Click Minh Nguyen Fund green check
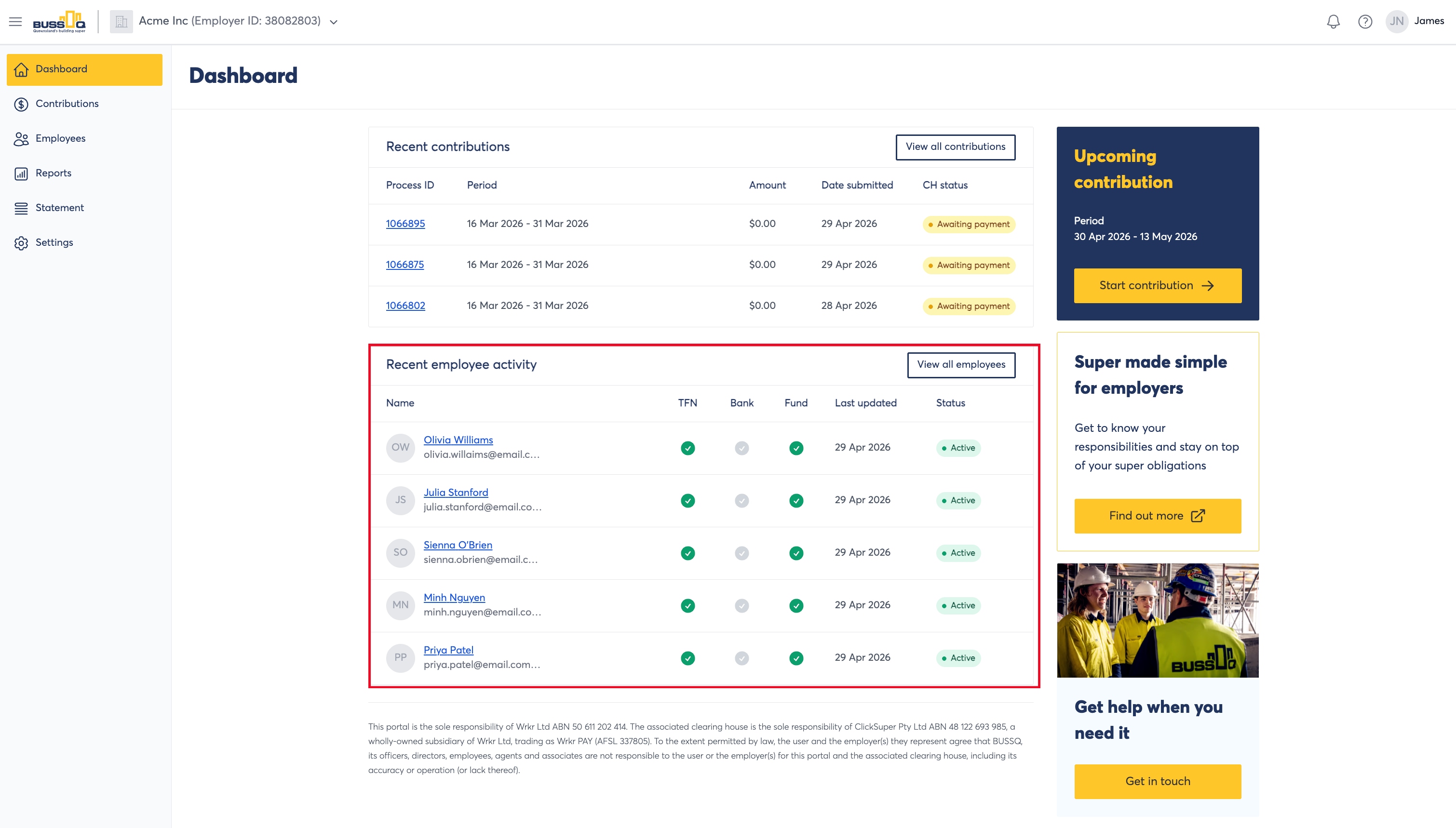Screen dimensions: 1456x828 [x=796, y=606]
